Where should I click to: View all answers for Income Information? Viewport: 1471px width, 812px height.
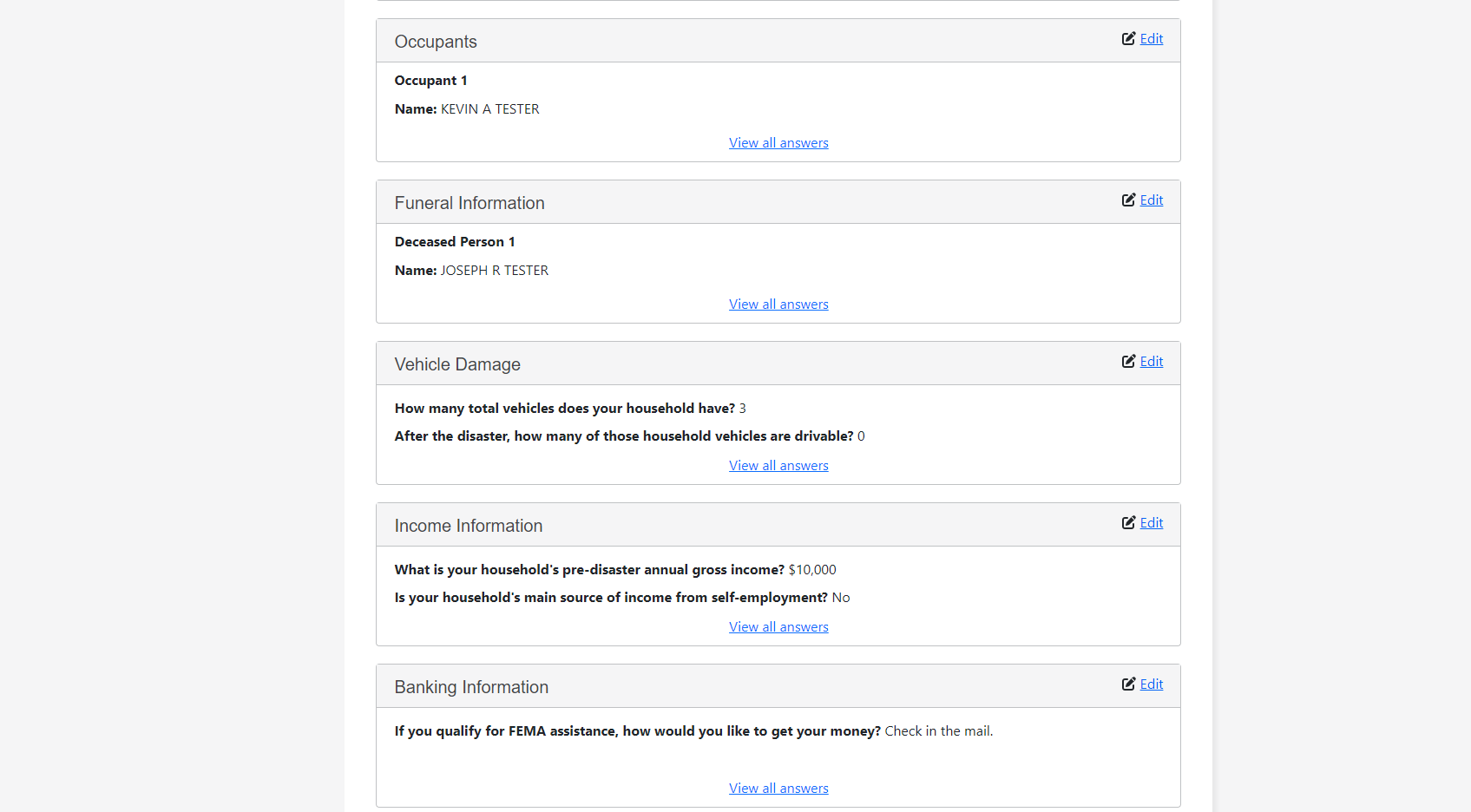778,627
